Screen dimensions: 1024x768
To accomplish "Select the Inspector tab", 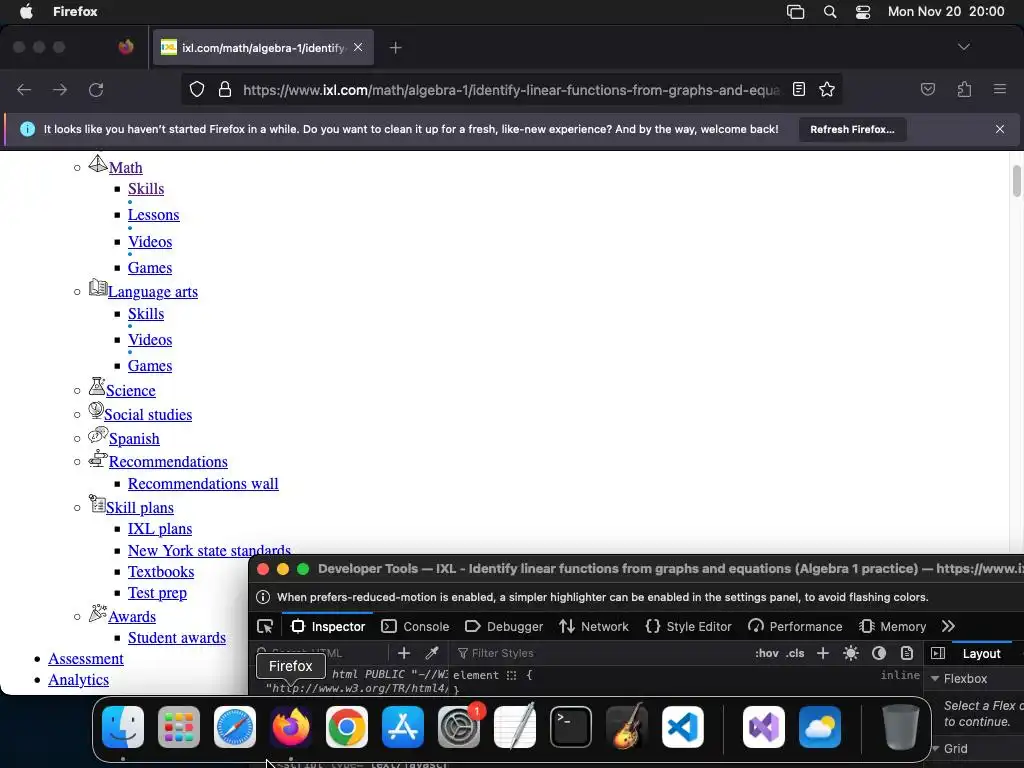I will pyautogui.click(x=328, y=626).
